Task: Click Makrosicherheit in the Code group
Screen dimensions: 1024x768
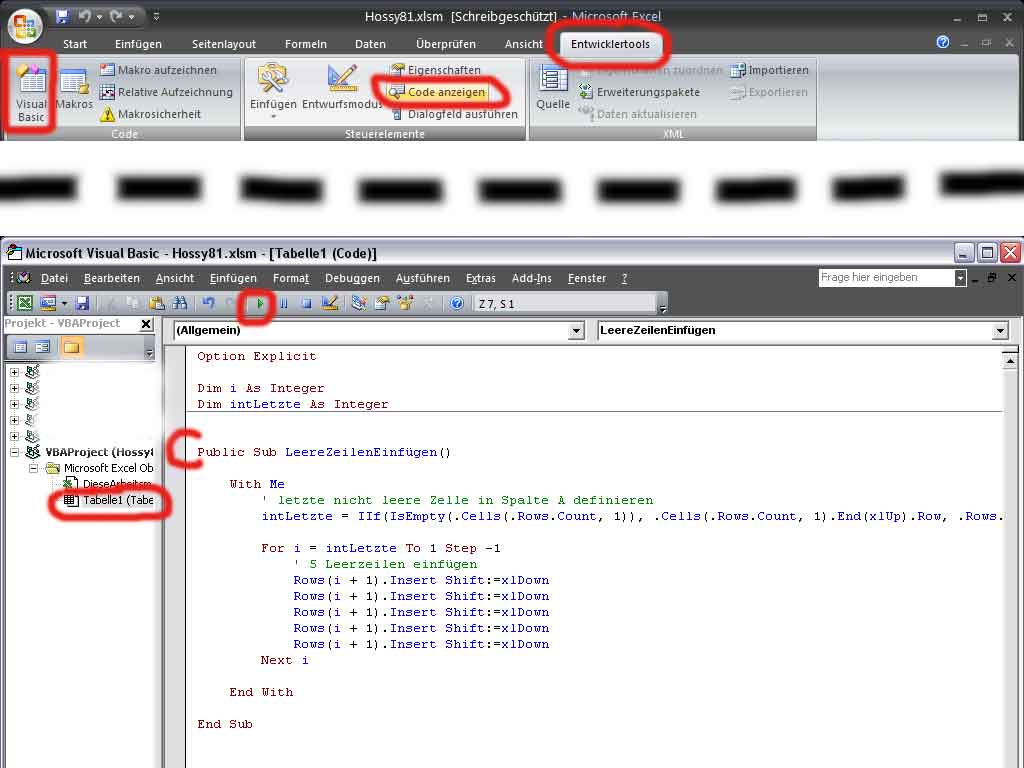Action: coord(151,114)
